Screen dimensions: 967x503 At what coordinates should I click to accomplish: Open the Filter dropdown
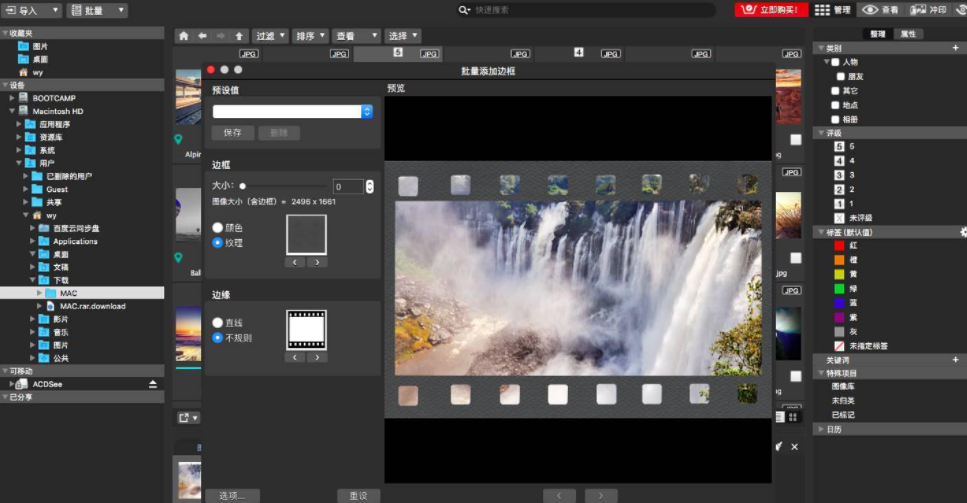(270, 36)
